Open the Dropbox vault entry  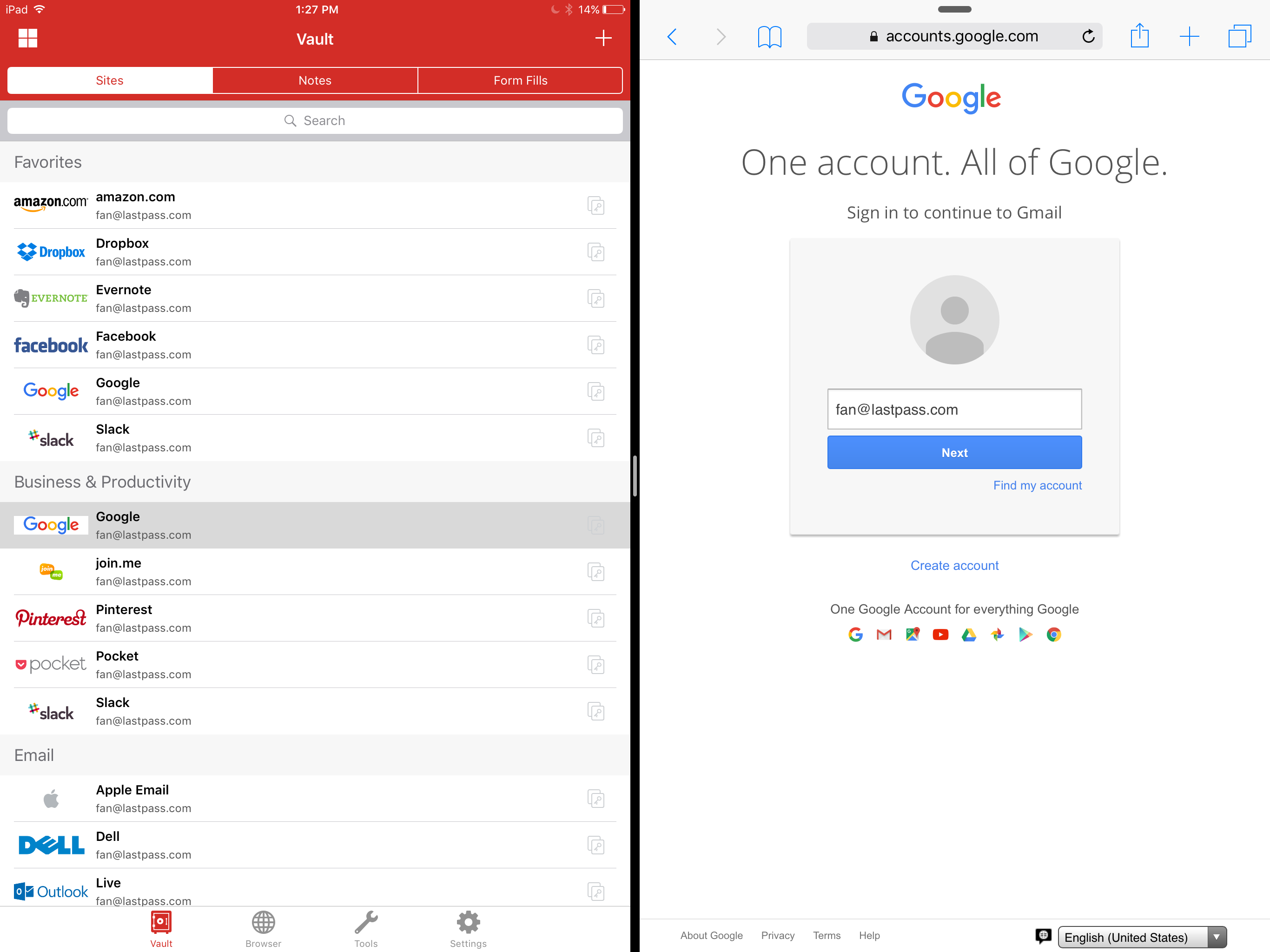[315, 251]
